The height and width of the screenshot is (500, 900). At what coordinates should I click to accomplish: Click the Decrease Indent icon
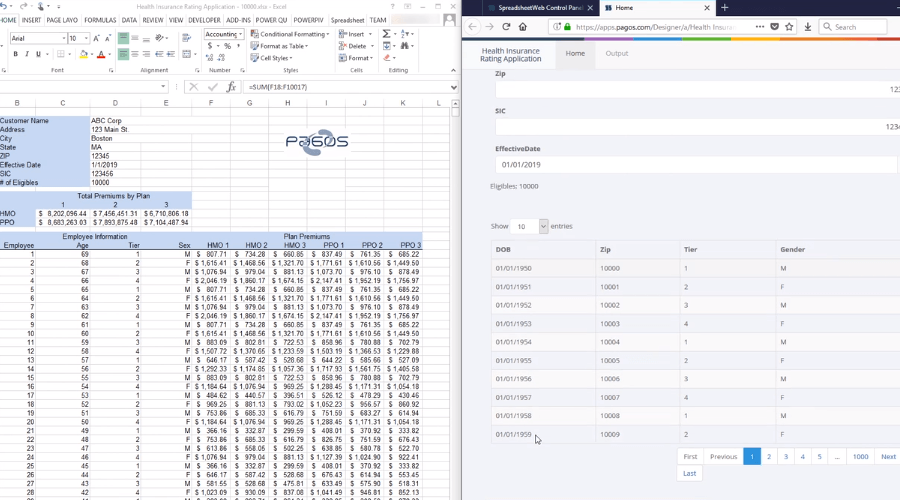click(x=159, y=54)
